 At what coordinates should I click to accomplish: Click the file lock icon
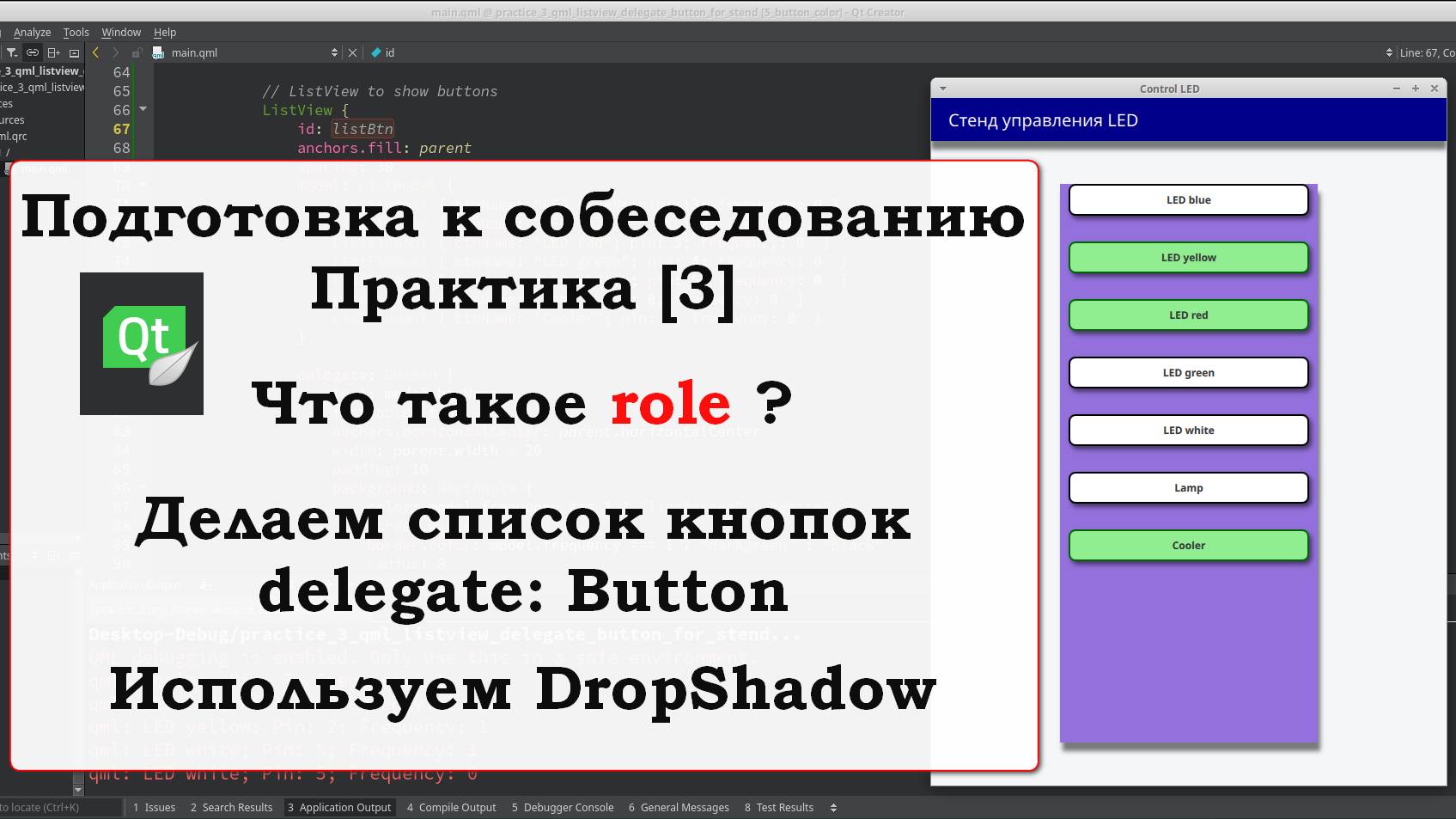(x=136, y=52)
